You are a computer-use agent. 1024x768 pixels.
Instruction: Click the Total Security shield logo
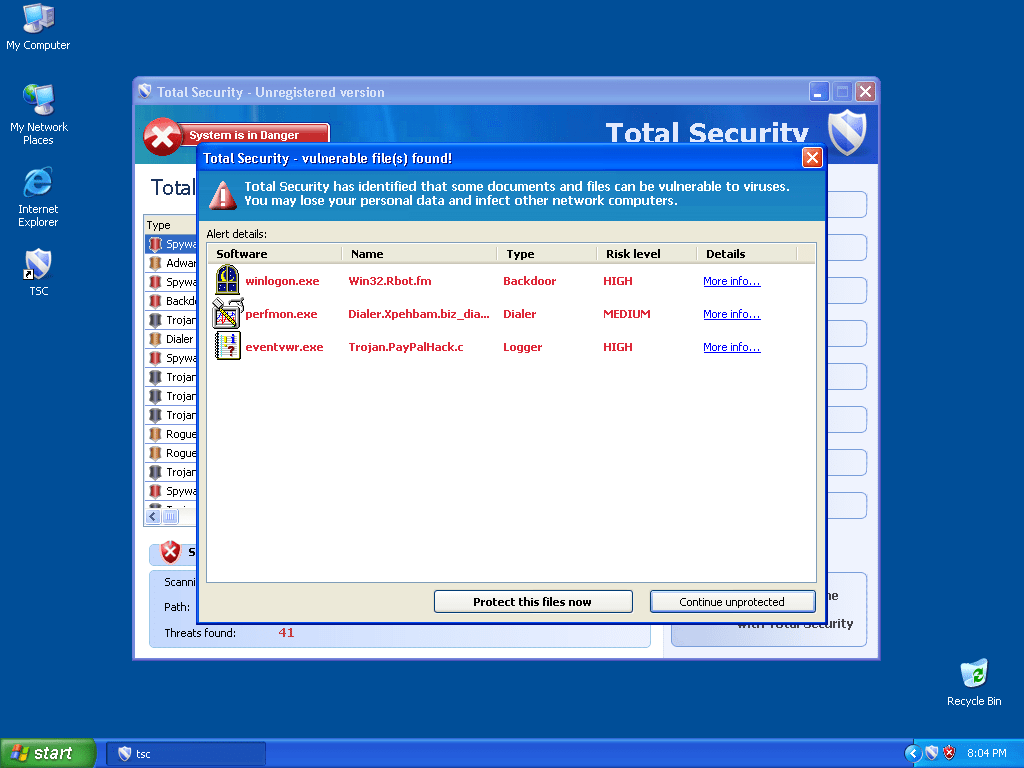(846, 131)
